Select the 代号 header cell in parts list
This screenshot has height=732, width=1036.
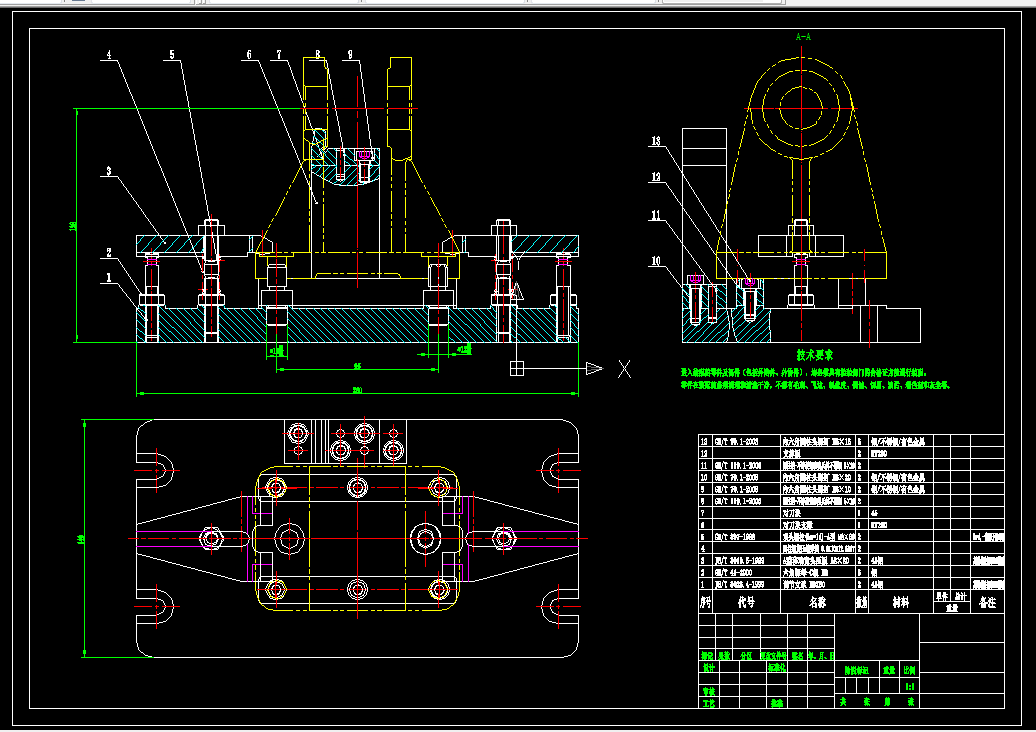pyautogui.click(x=747, y=602)
